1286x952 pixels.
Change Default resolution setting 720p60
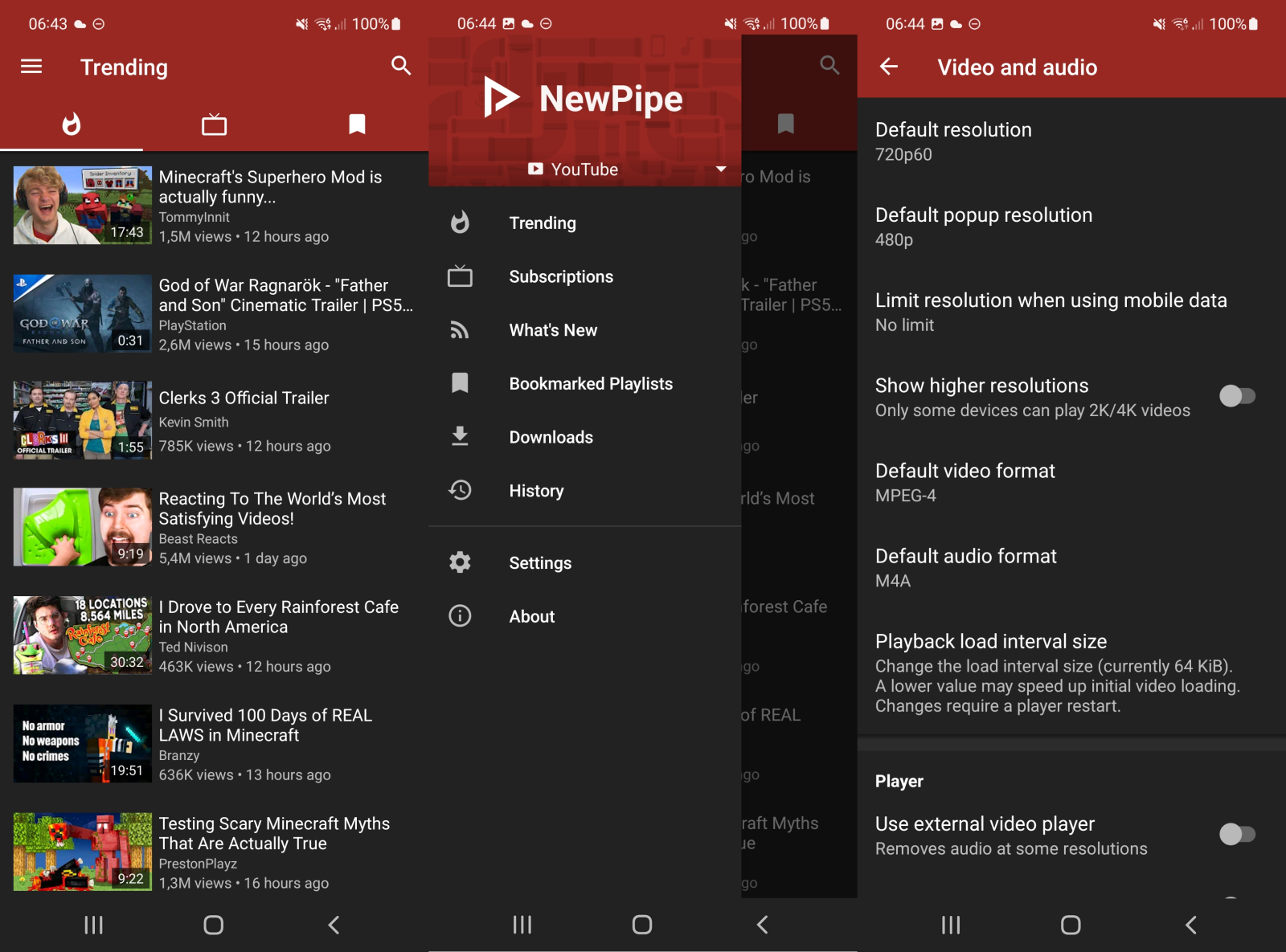pyautogui.click(x=1071, y=141)
